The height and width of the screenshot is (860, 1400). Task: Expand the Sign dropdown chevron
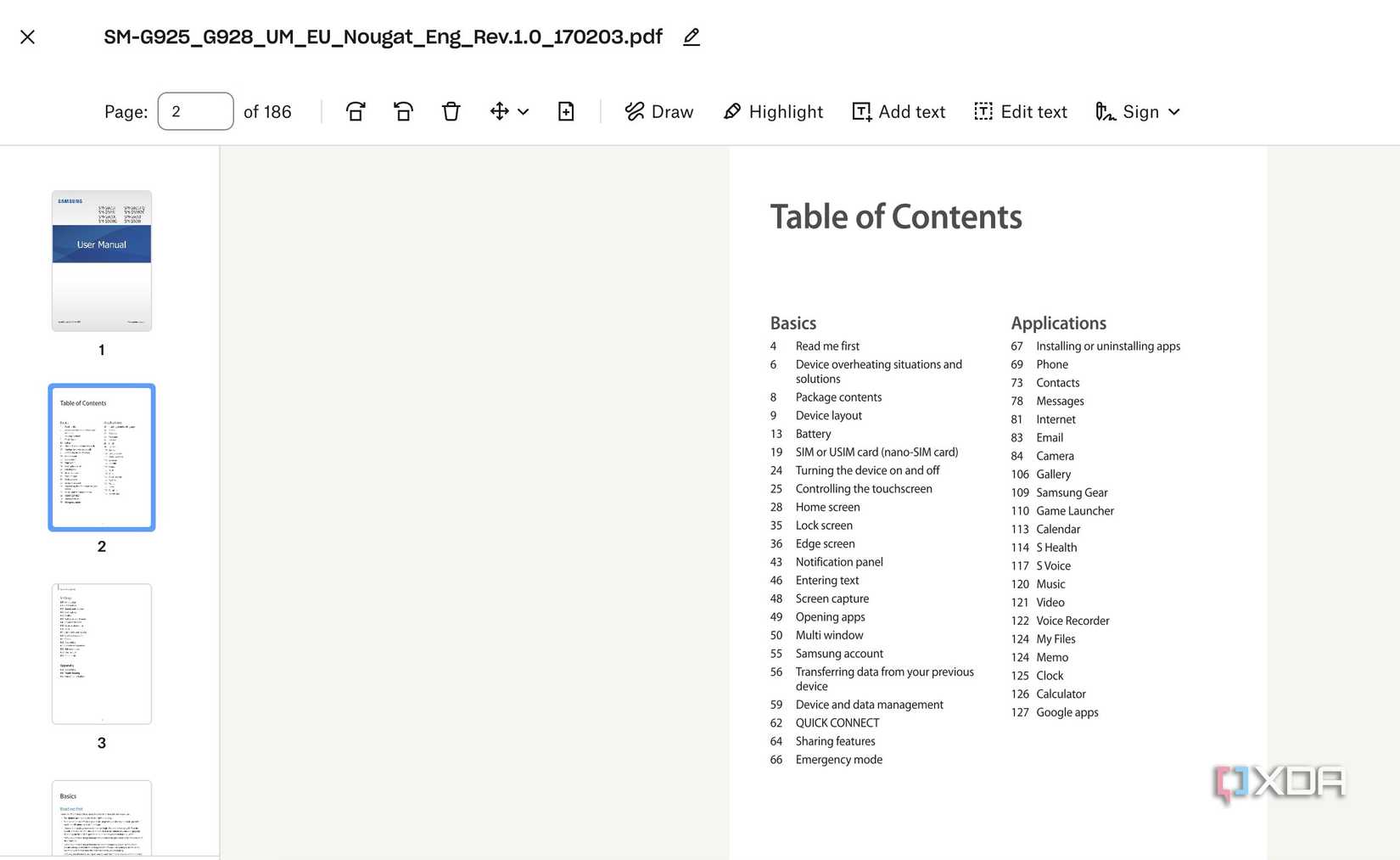pyautogui.click(x=1174, y=112)
